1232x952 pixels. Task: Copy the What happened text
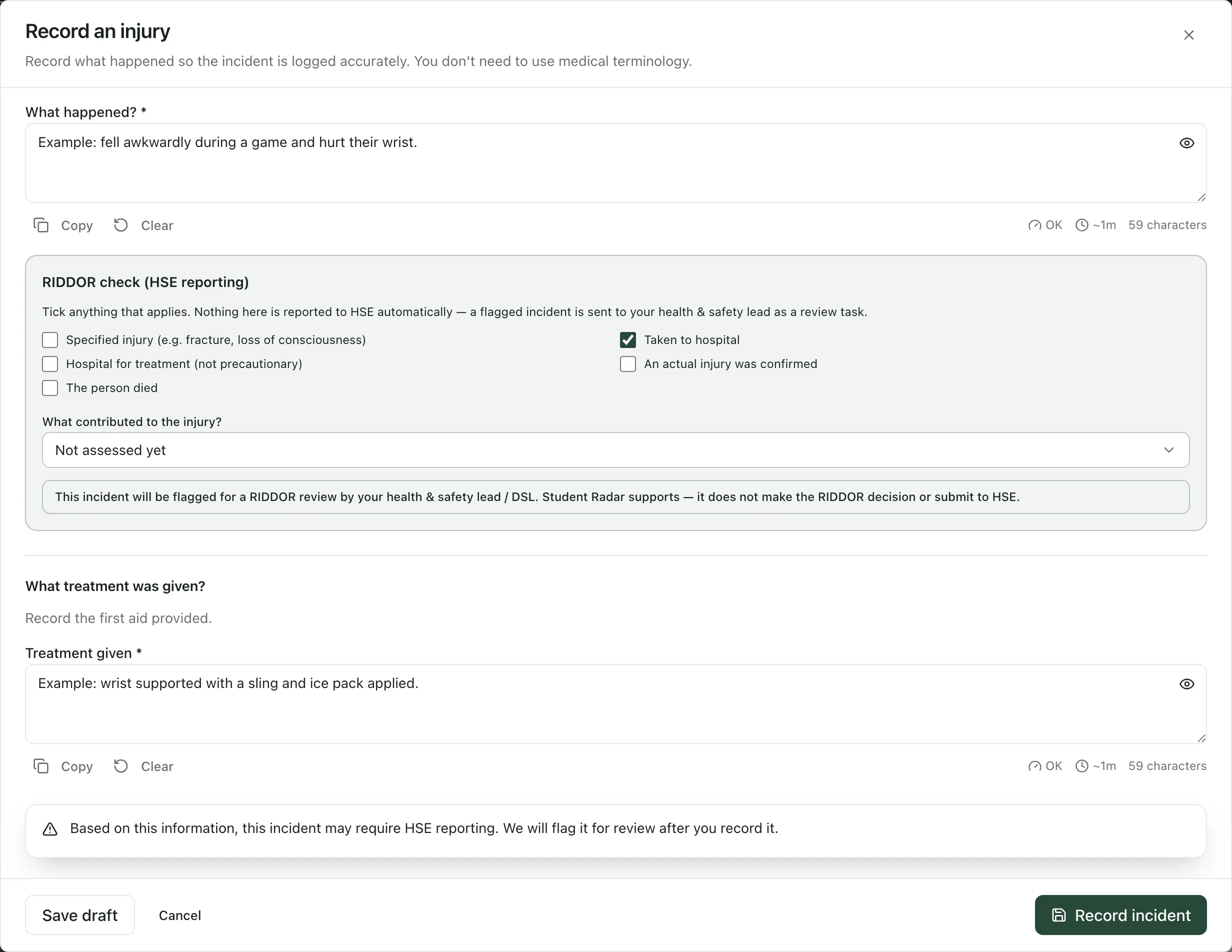pos(63,225)
